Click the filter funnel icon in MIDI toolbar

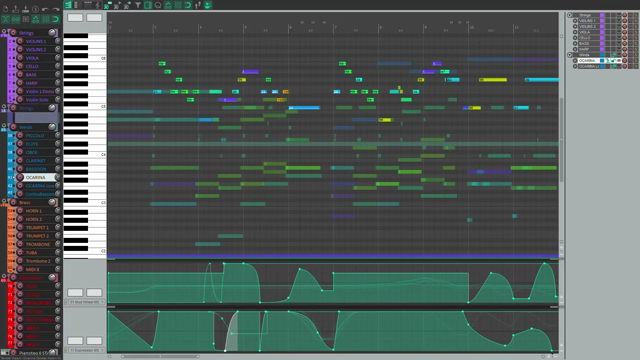pyautogui.click(x=138, y=5)
